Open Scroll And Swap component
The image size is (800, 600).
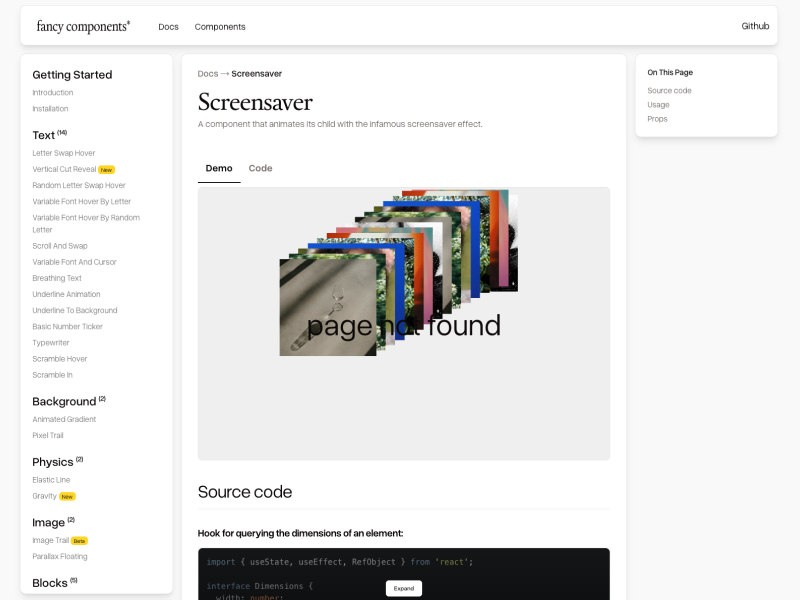tap(60, 246)
